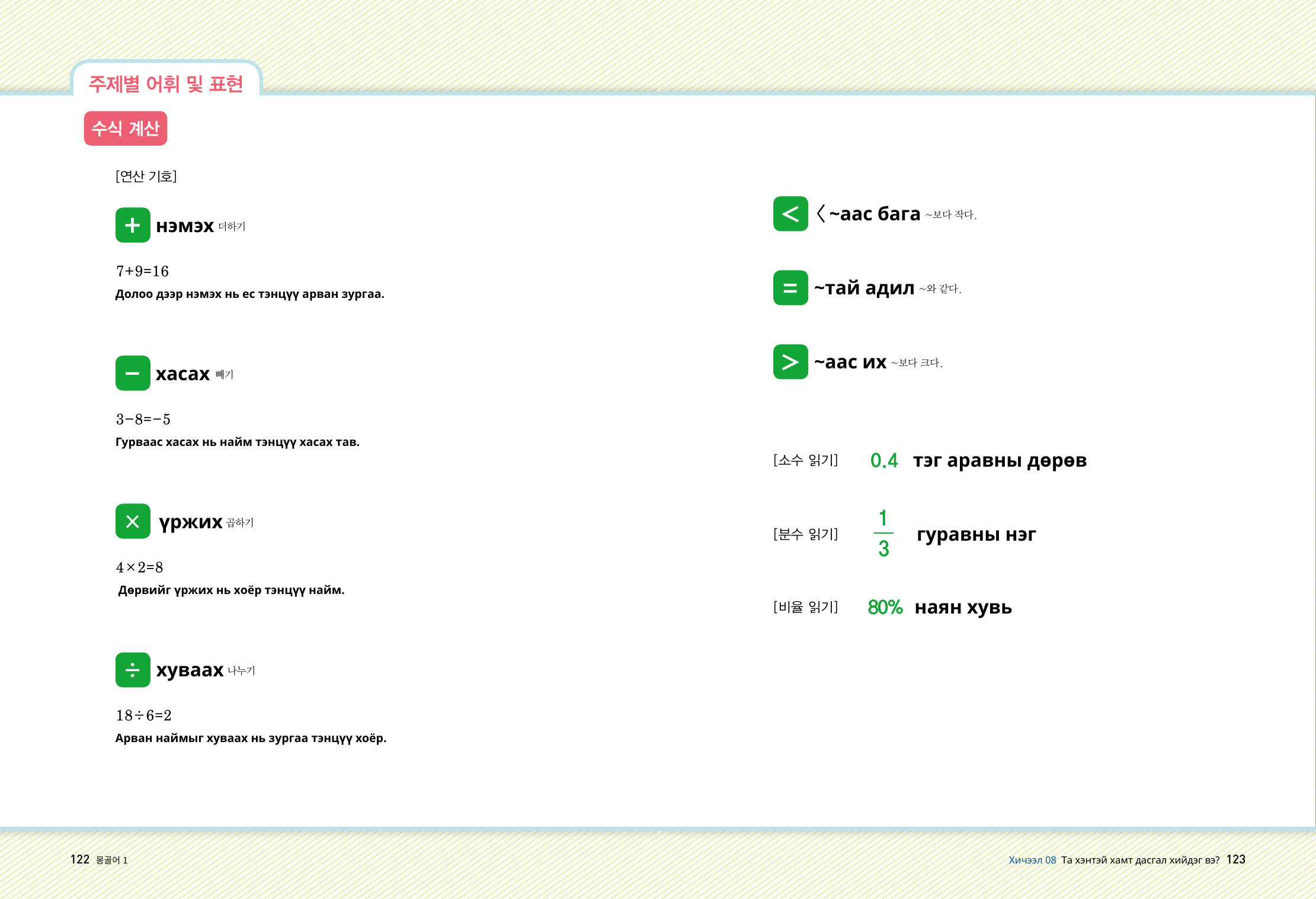Image resolution: width=1316 pixels, height=899 pixels.
Task: Click the green equals sign icon
Action: [790, 288]
